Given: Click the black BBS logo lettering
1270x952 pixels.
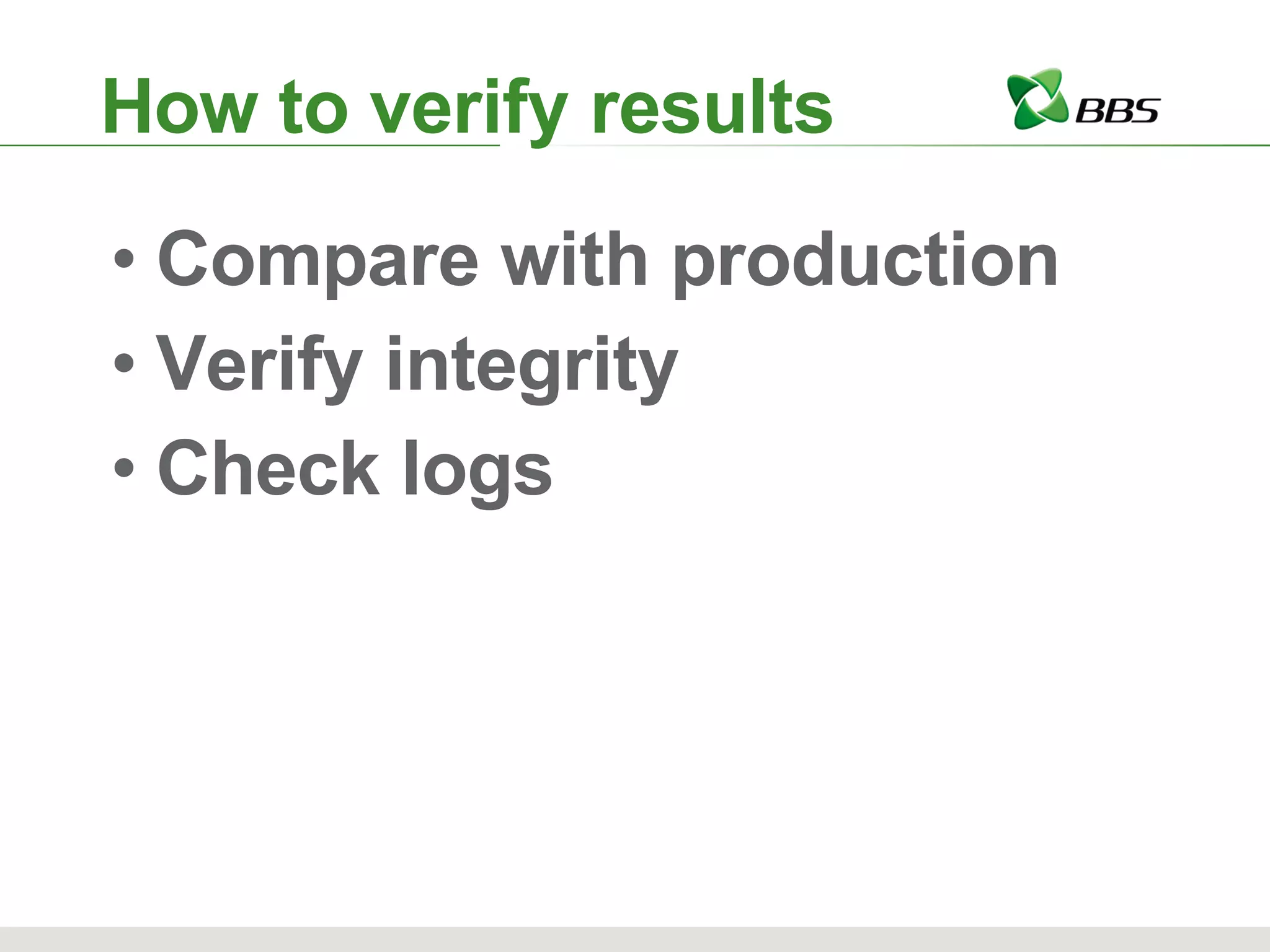Looking at the screenshot, I should tap(1116, 111).
